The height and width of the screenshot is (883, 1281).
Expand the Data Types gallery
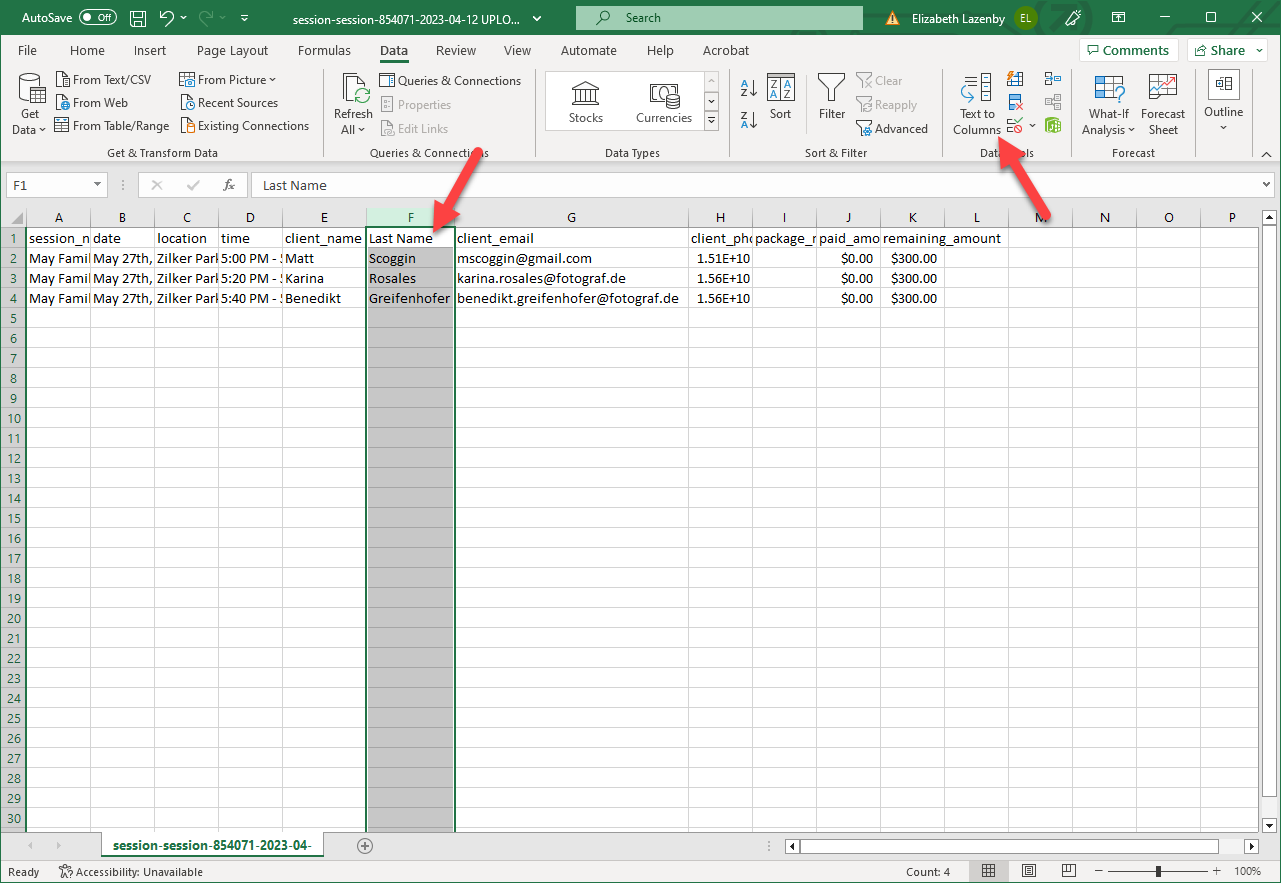pyautogui.click(x=712, y=121)
